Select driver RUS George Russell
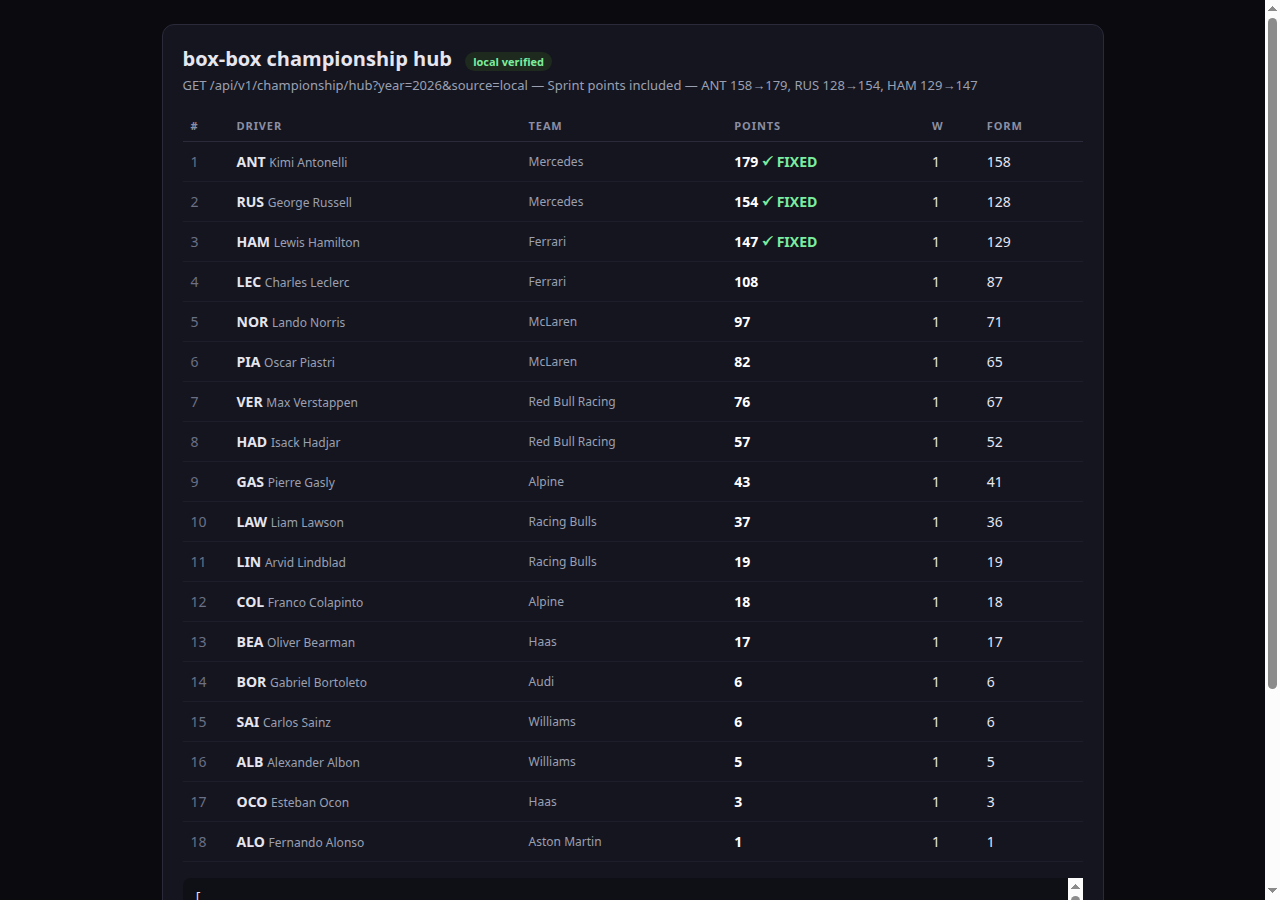 pyautogui.click(x=294, y=202)
